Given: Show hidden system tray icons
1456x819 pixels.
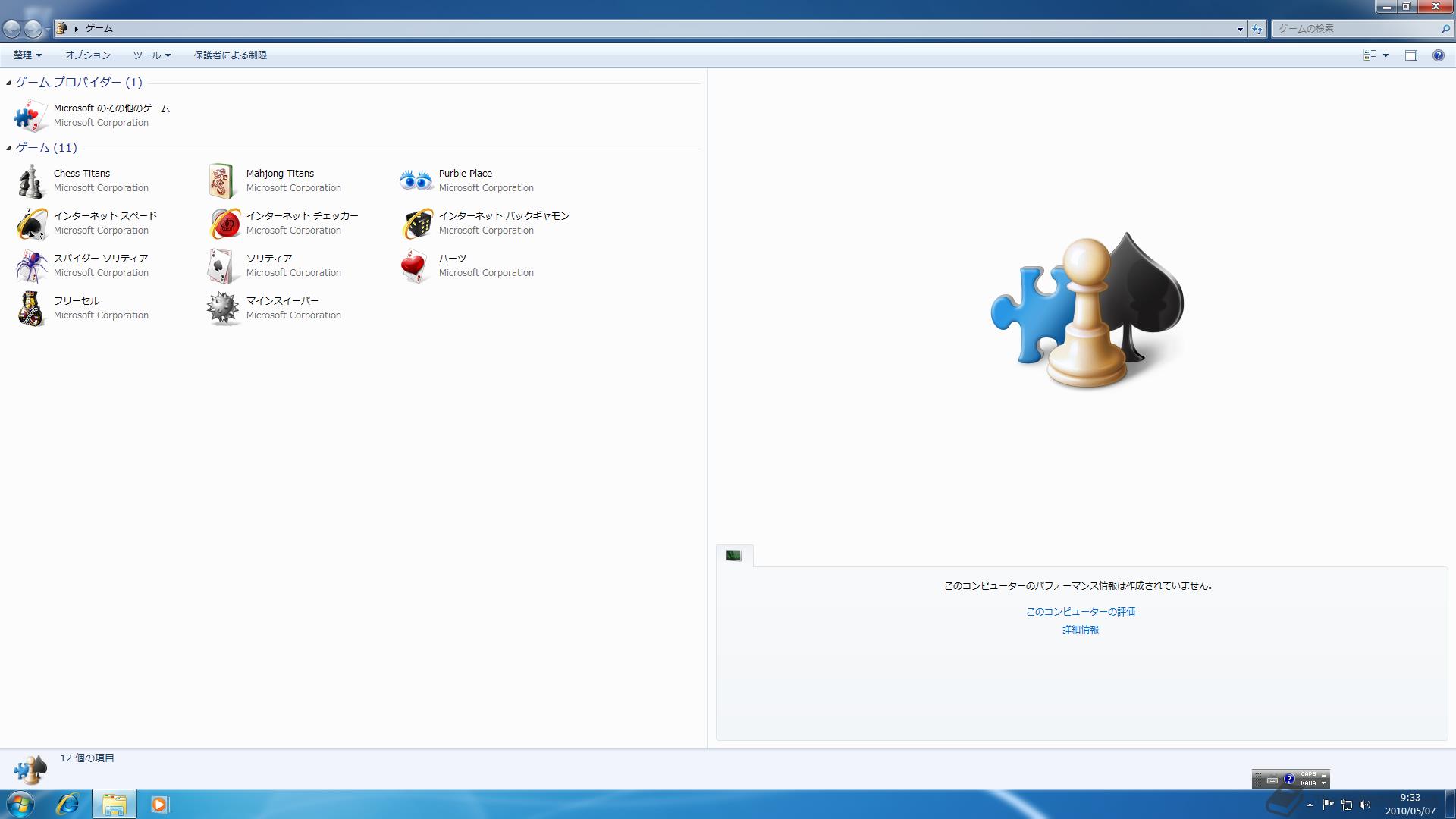Looking at the screenshot, I should [x=1310, y=805].
